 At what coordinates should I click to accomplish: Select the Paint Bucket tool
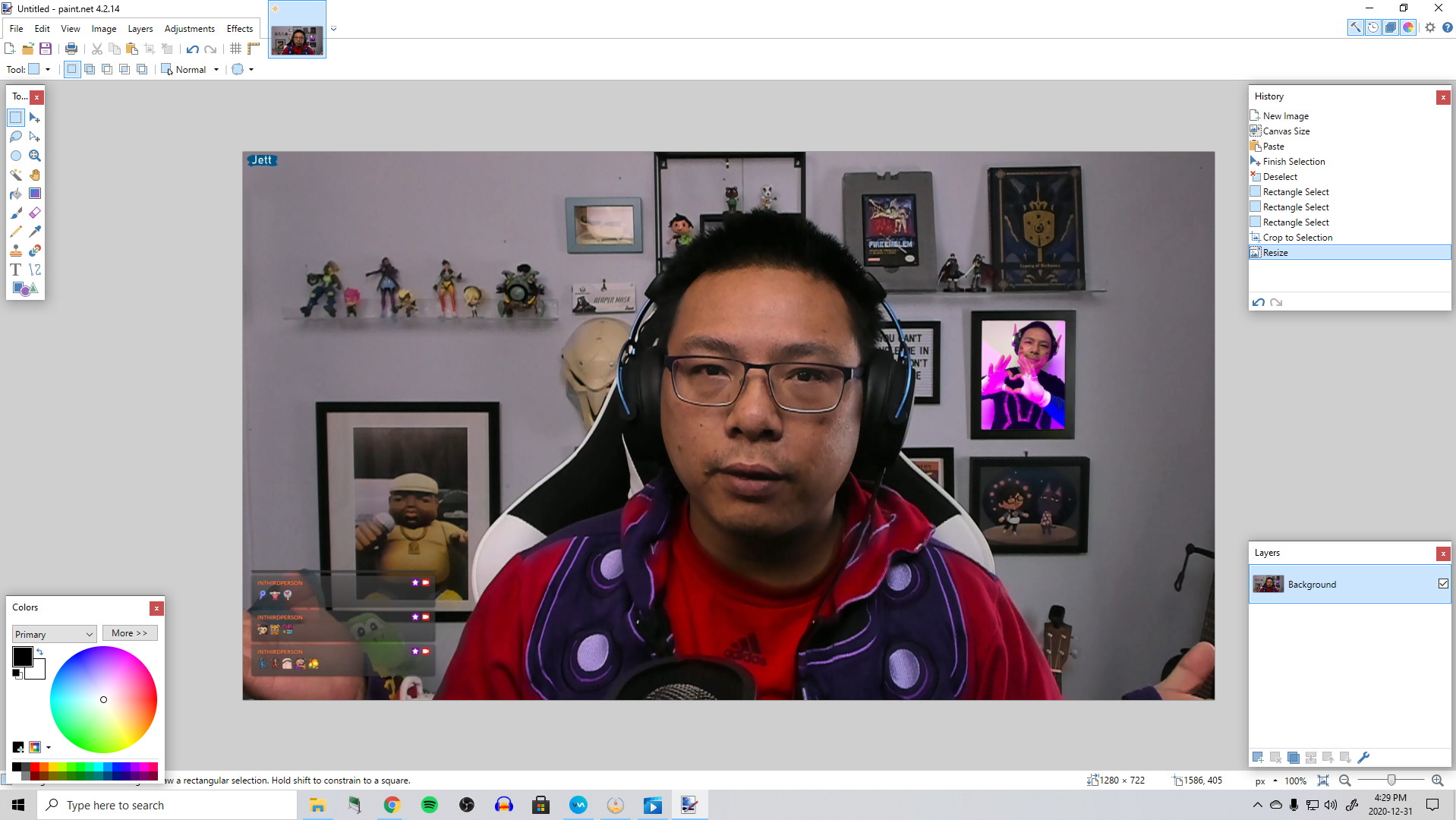coord(16,194)
